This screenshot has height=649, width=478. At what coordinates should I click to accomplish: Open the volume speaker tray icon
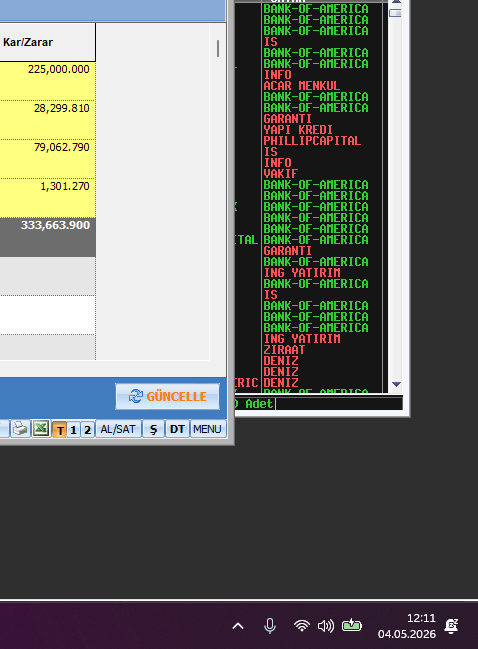pos(326,626)
